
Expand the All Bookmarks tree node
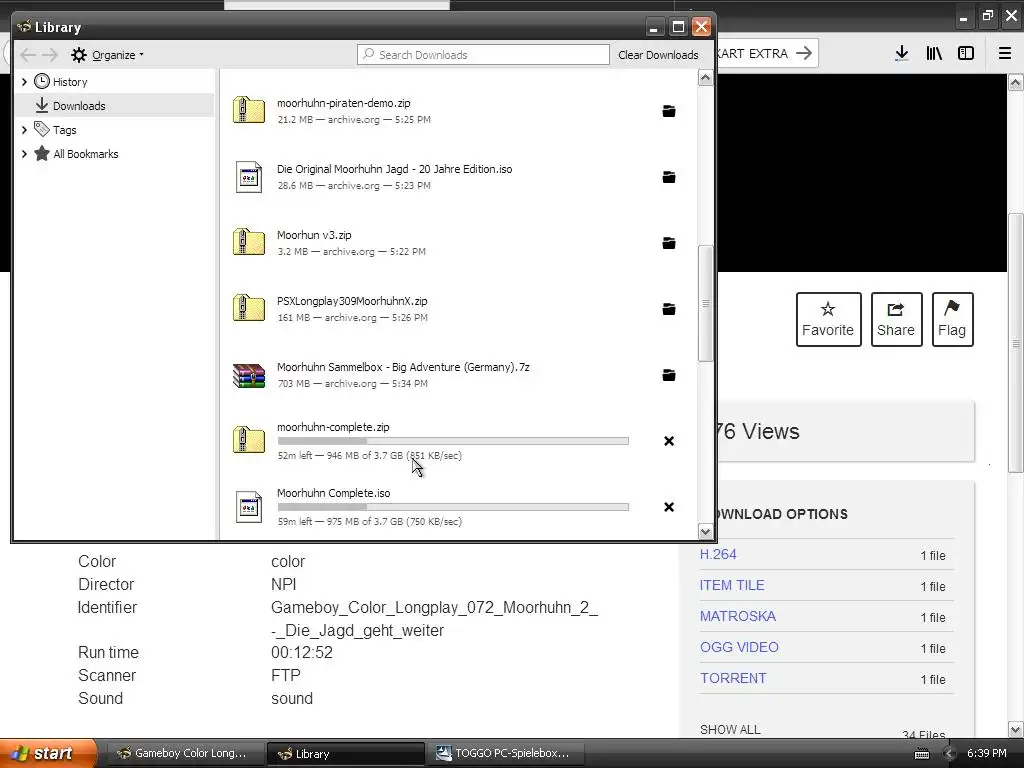click(x=24, y=154)
